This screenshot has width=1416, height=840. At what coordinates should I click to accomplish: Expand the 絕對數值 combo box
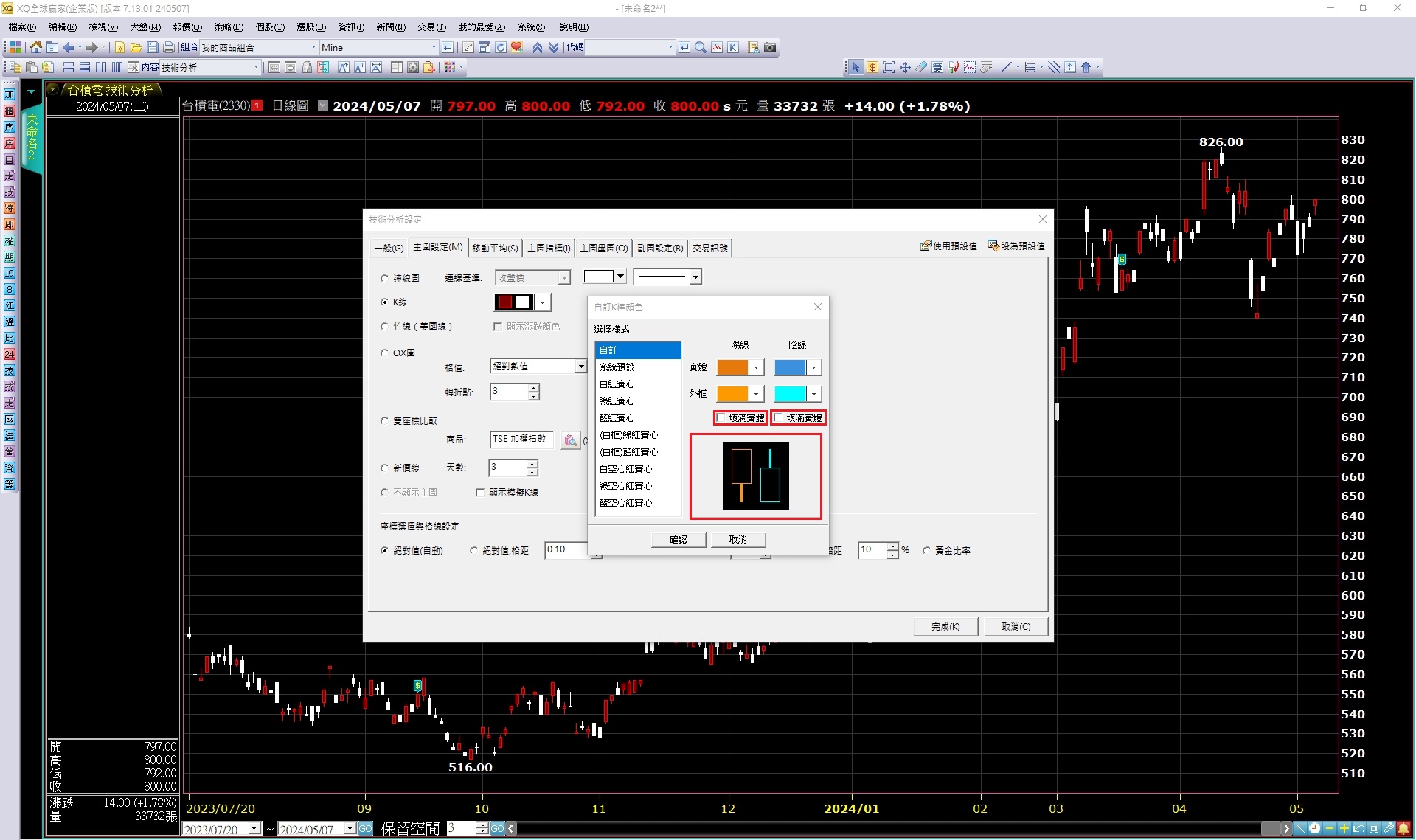580,367
